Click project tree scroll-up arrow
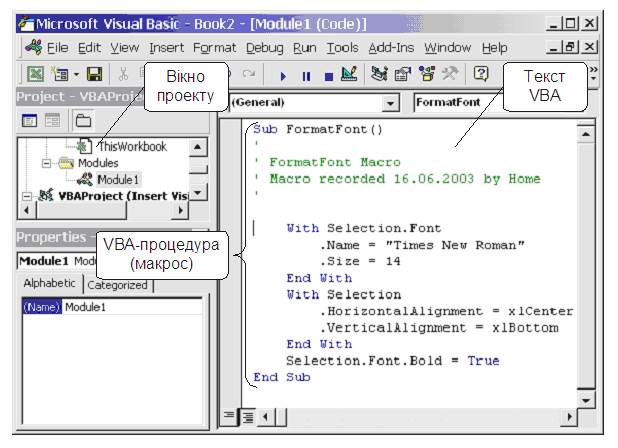Viewport: 618px width, 448px height. click(198, 147)
